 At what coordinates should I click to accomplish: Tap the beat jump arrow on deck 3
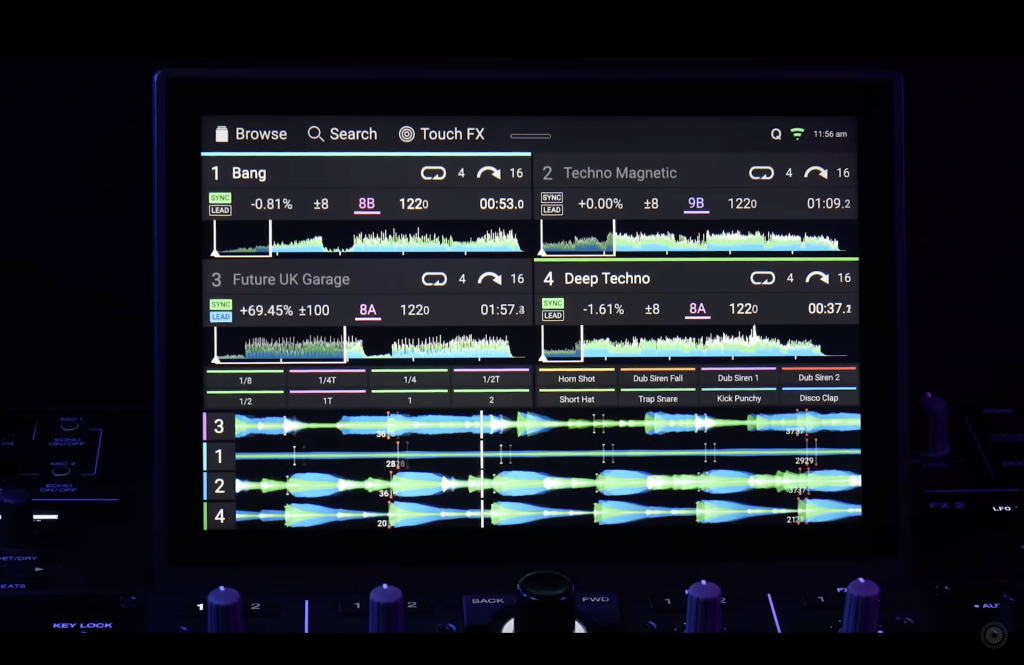coord(489,279)
